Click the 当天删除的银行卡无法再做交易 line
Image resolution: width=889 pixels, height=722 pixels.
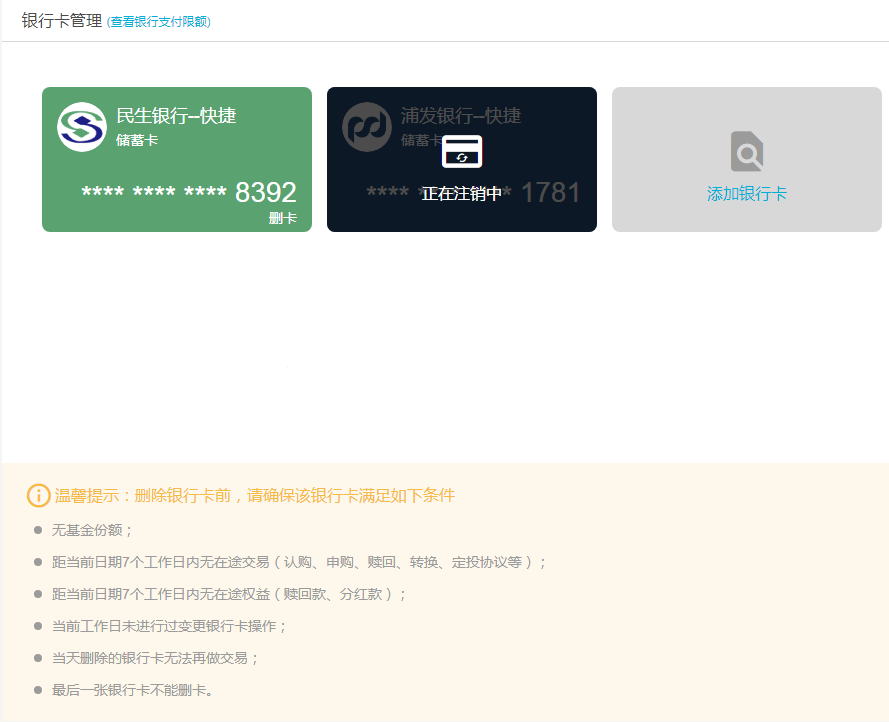coord(155,658)
